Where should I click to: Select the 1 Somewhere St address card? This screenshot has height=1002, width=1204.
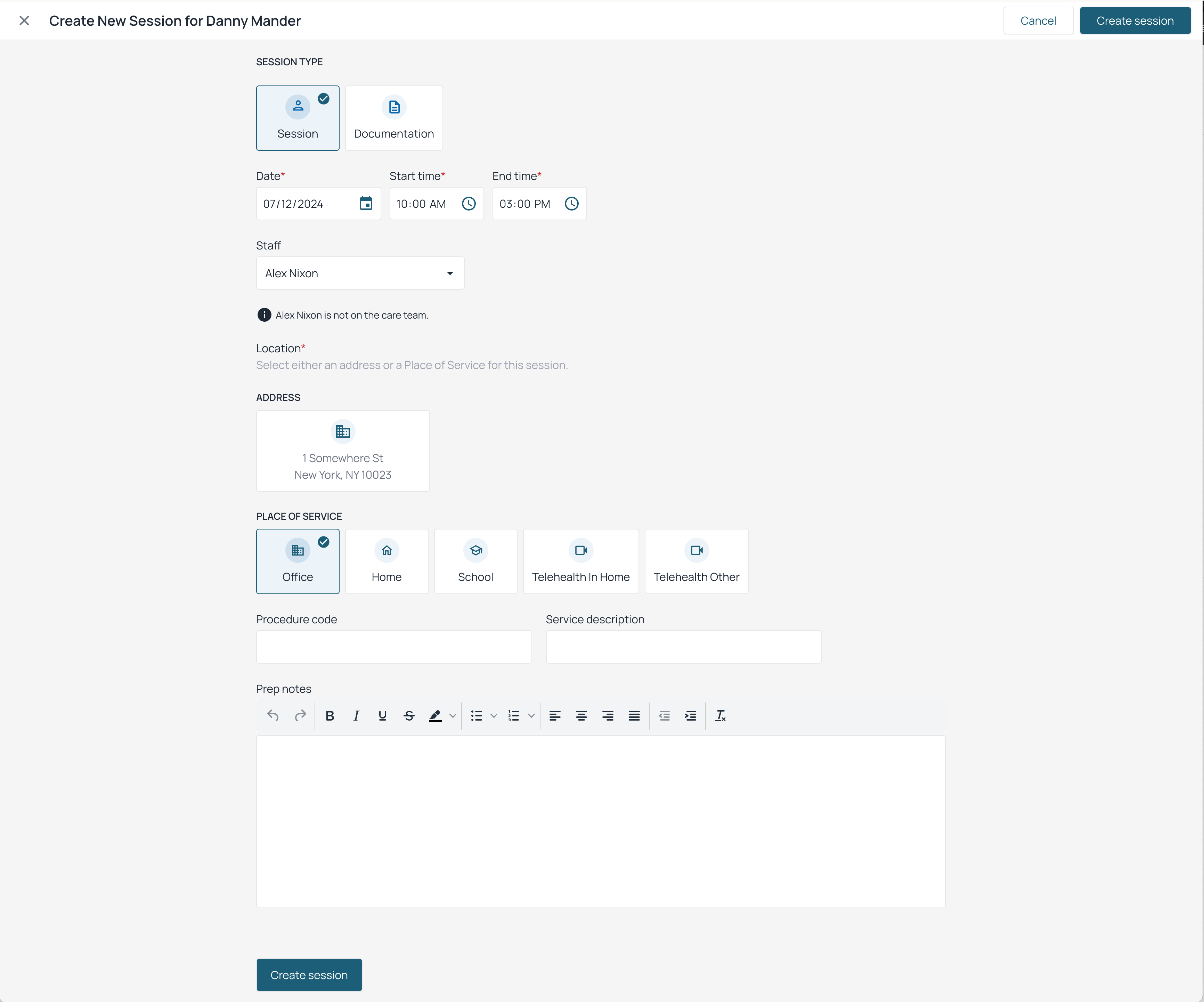click(343, 451)
